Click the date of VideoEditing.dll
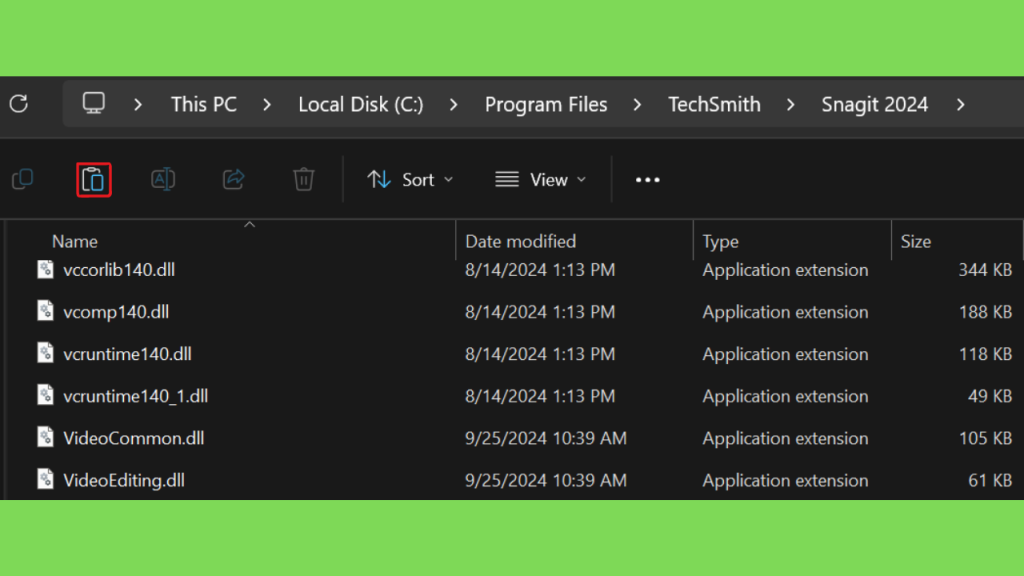Viewport: 1024px width, 576px height. pos(545,480)
